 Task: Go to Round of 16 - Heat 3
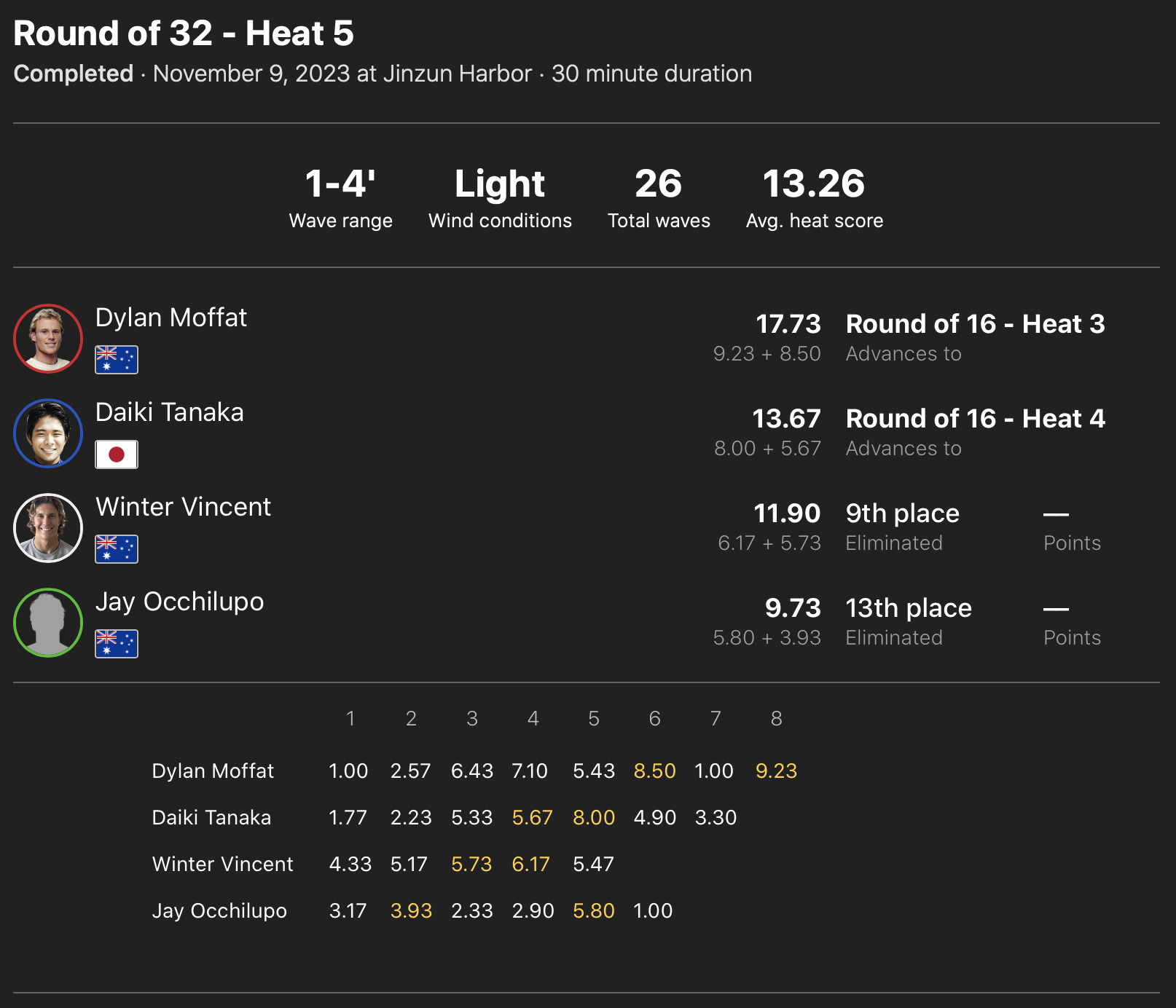point(975,324)
